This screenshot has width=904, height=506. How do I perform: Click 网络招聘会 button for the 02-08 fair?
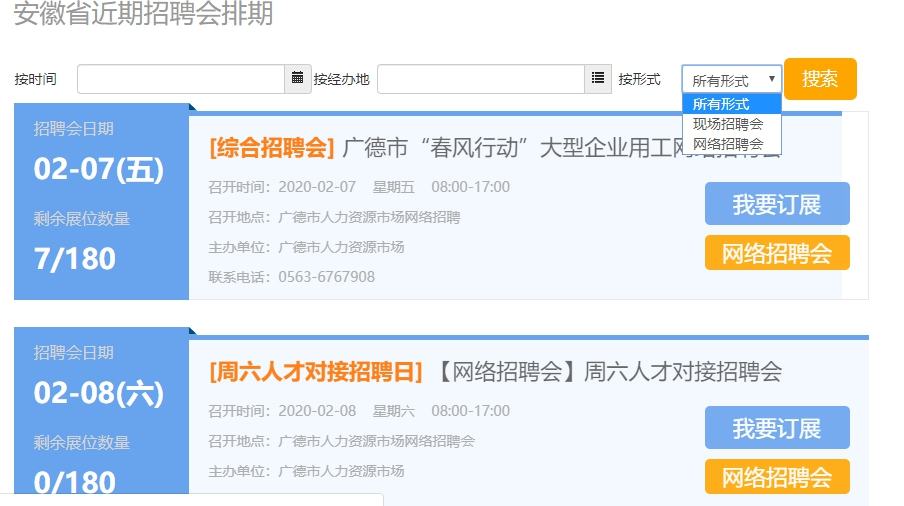point(776,477)
